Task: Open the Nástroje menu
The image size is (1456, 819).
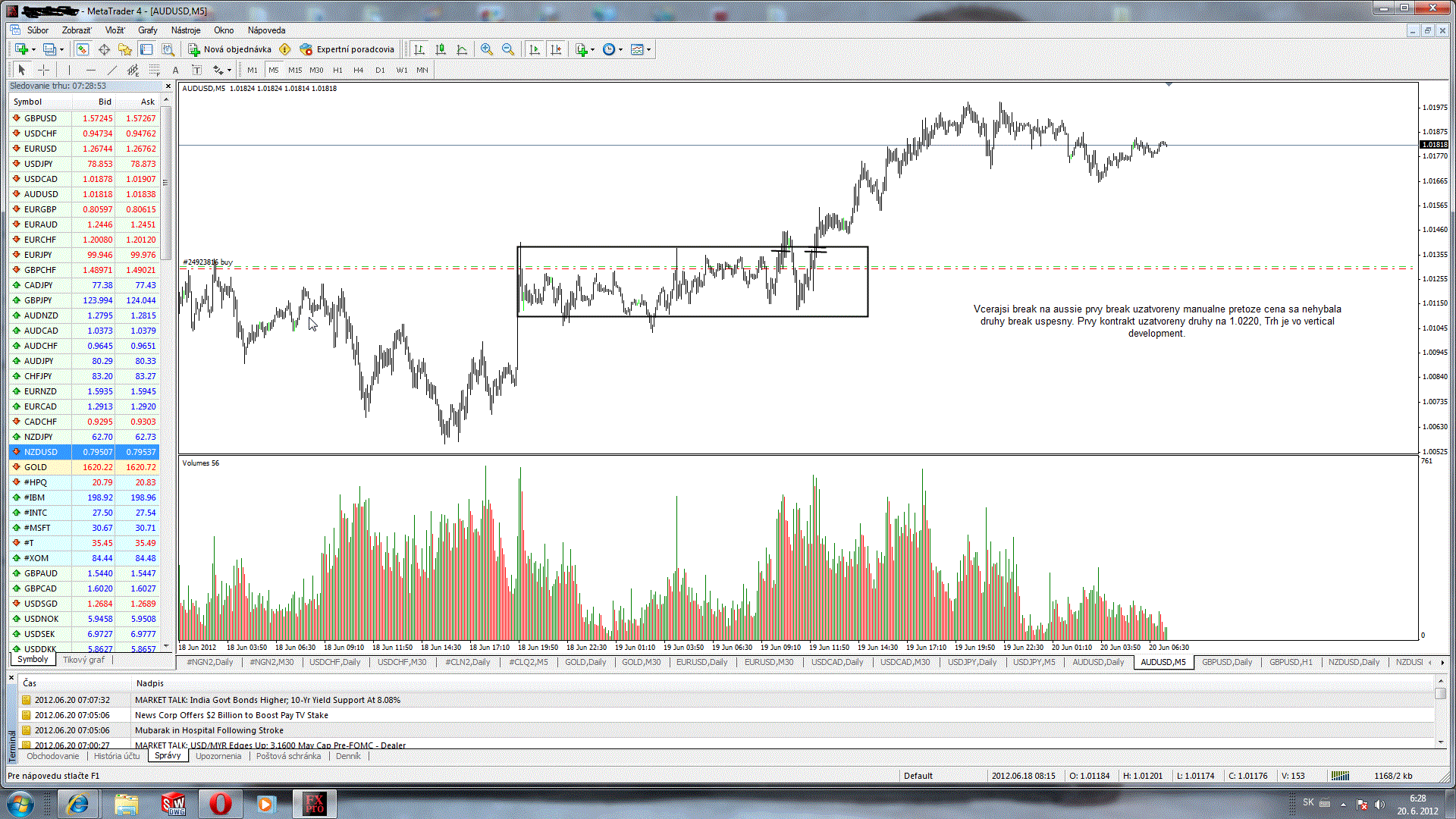Action: (186, 30)
